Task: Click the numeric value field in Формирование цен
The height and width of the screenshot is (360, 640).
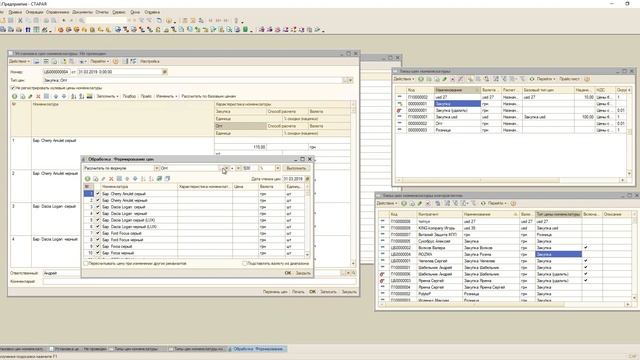Action: tap(250, 168)
